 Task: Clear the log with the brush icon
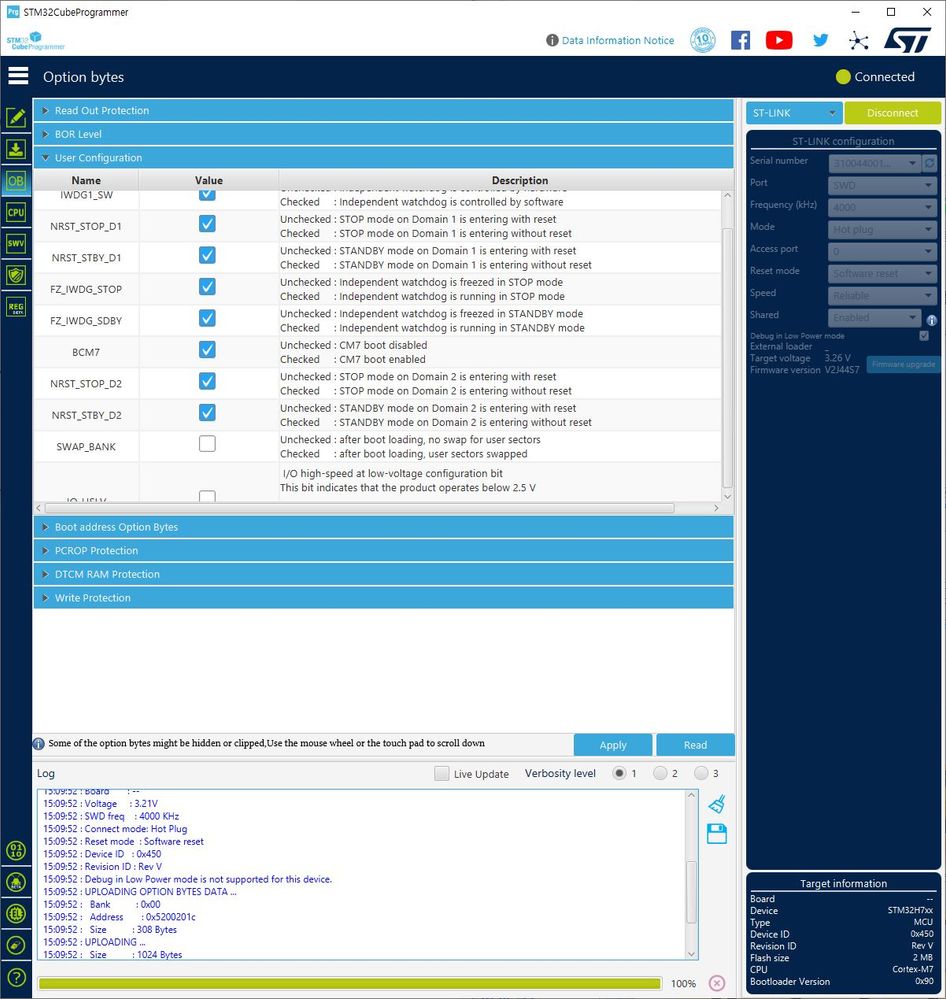coord(717,804)
